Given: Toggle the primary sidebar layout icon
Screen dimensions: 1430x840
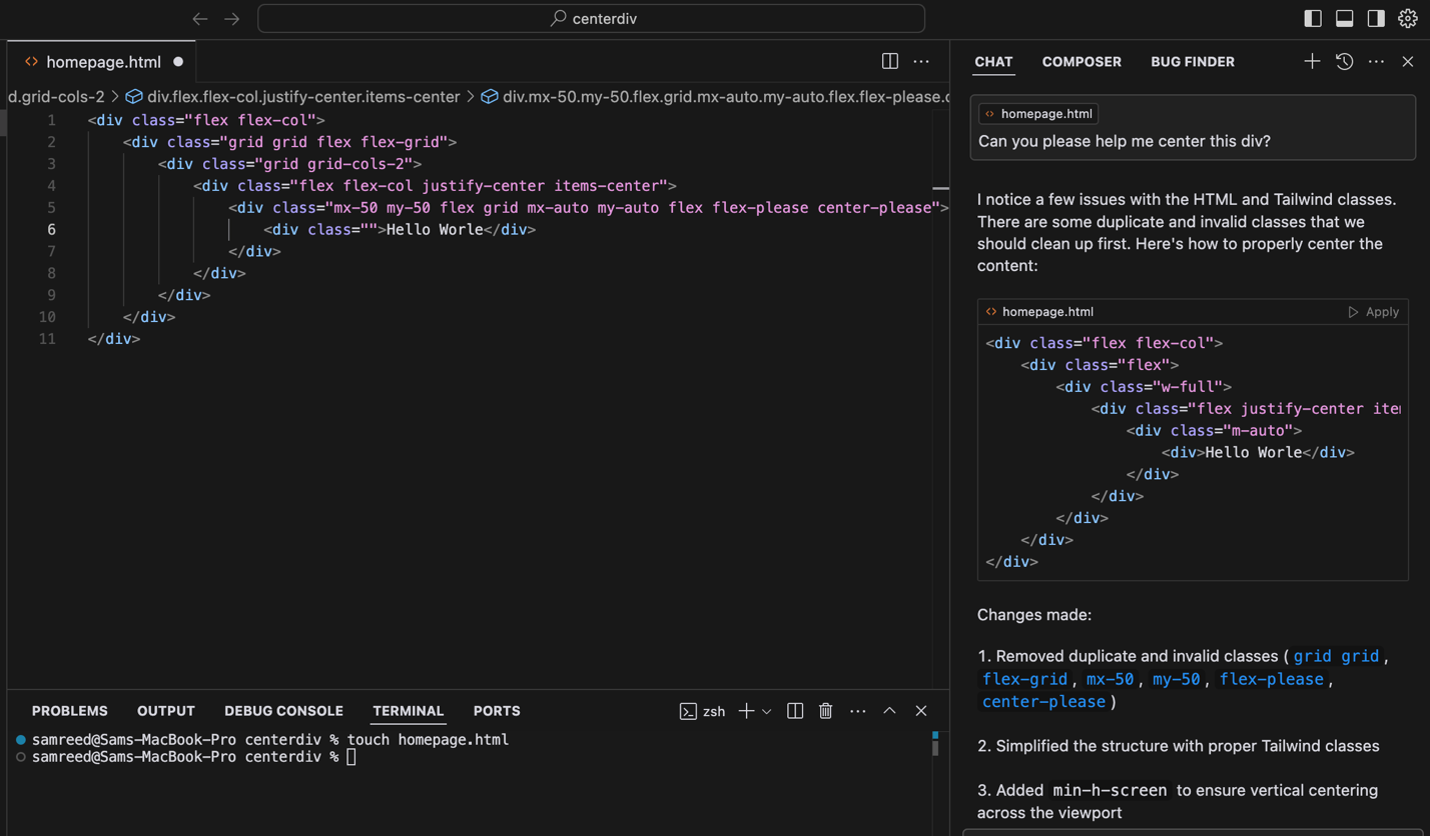Looking at the screenshot, I should coord(1313,18).
